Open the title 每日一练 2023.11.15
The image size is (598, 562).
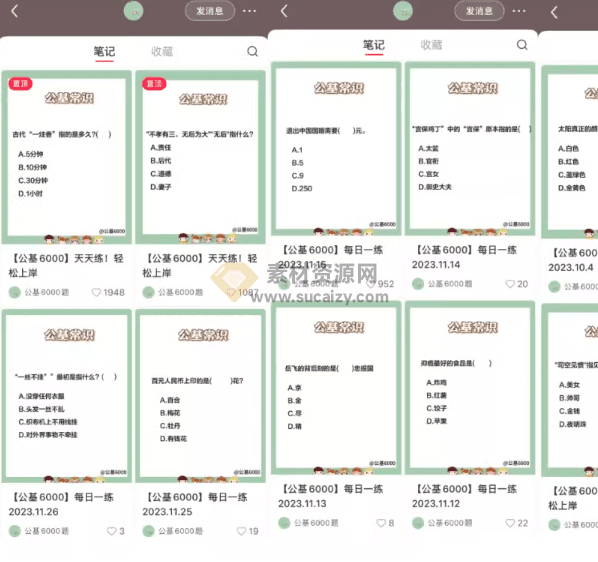(x=331, y=257)
